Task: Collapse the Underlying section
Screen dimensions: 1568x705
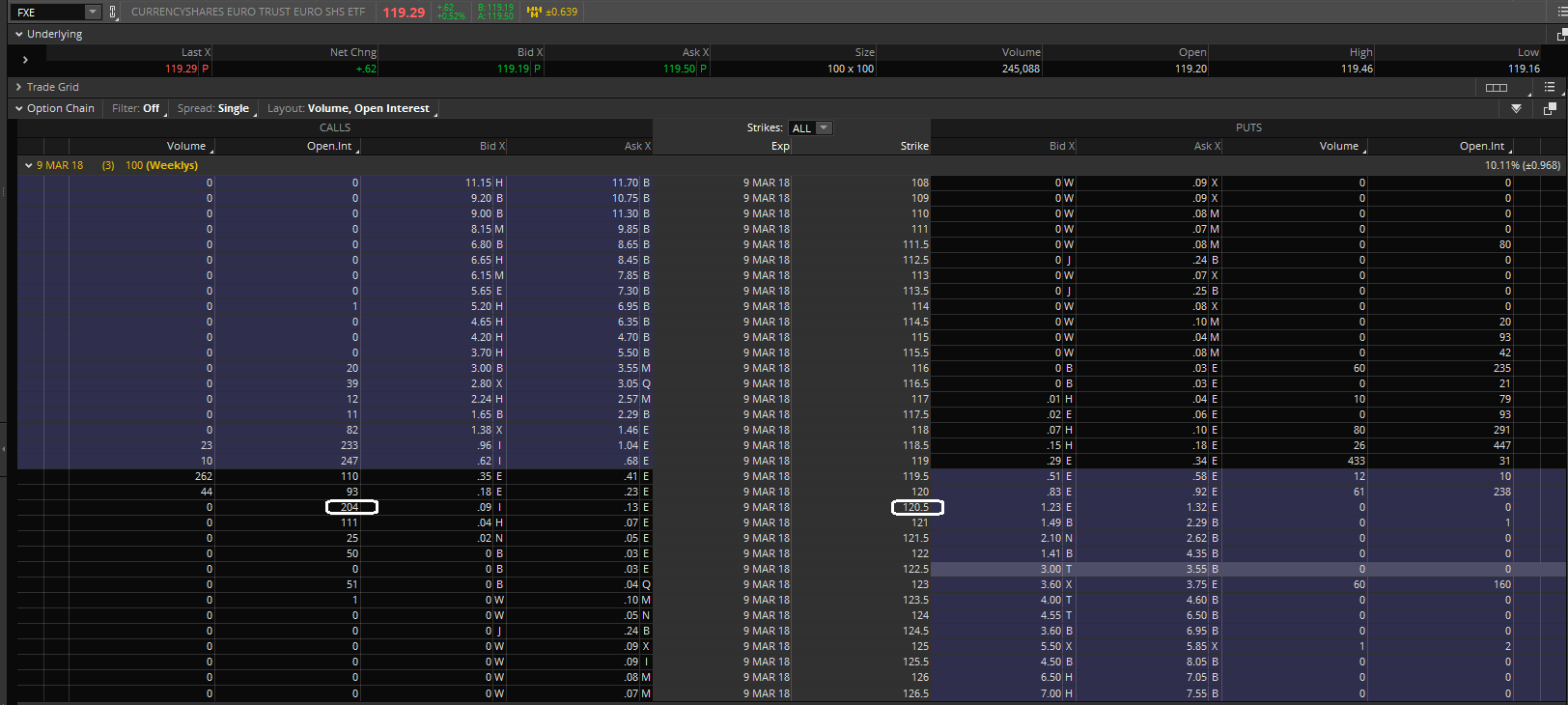Action: click(19, 34)
